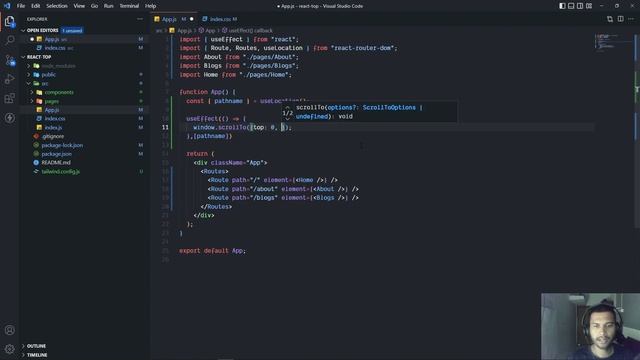Click App.js in the breadcrumb path
640x360 pixels.
(x=184, y=31)
